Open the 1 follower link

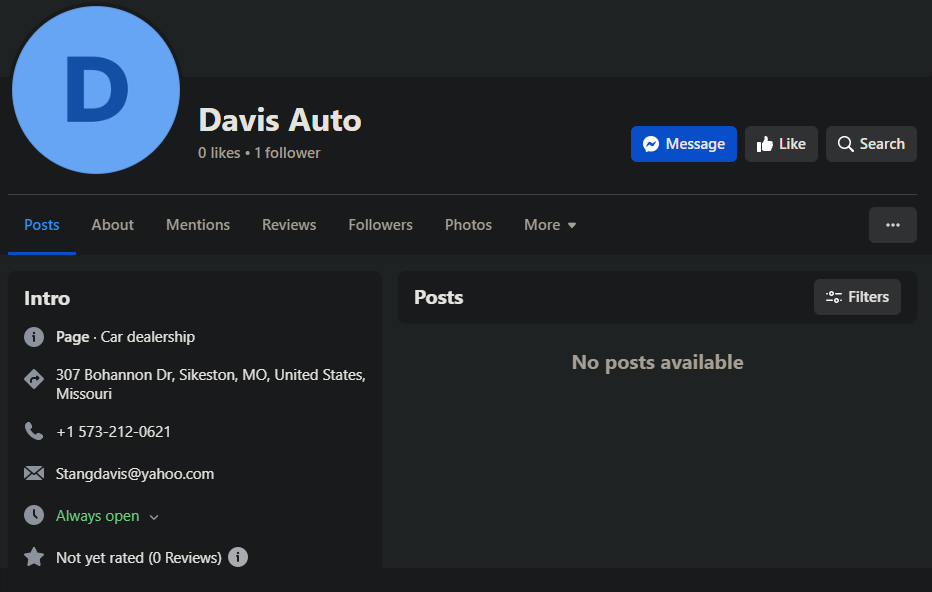click(287, 153)
